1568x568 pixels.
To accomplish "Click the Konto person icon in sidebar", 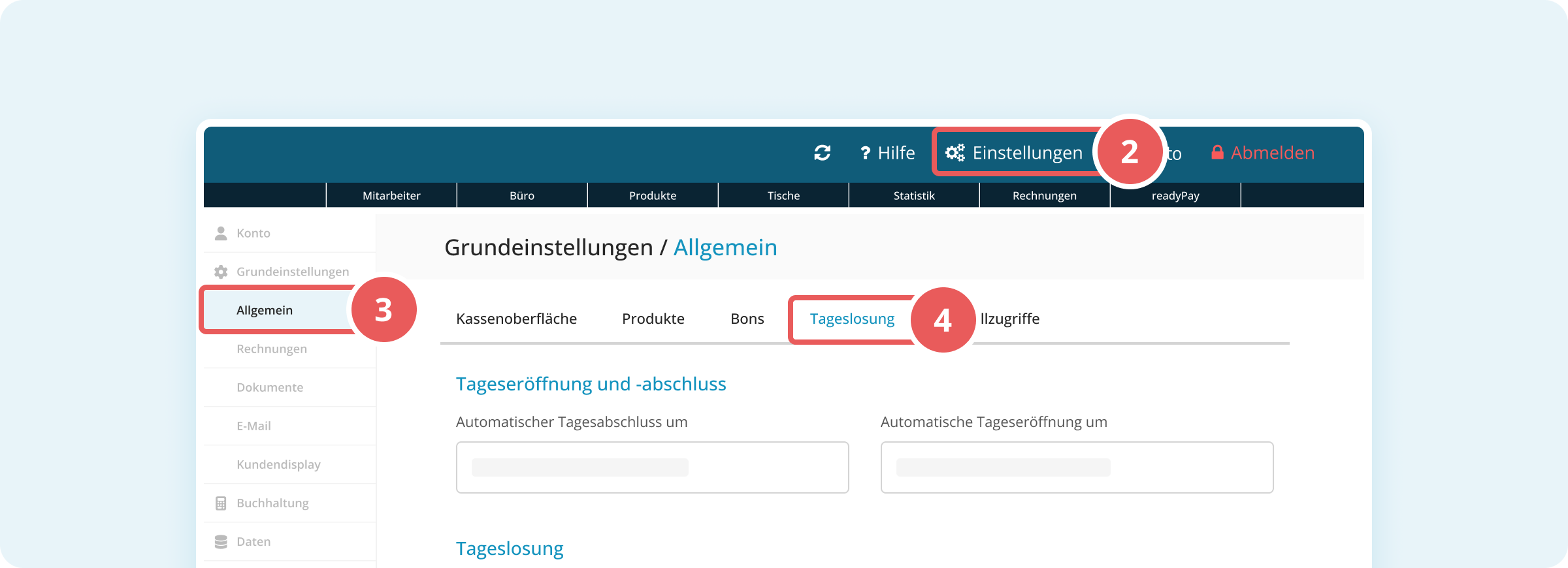I will click(x=221, y=233).
